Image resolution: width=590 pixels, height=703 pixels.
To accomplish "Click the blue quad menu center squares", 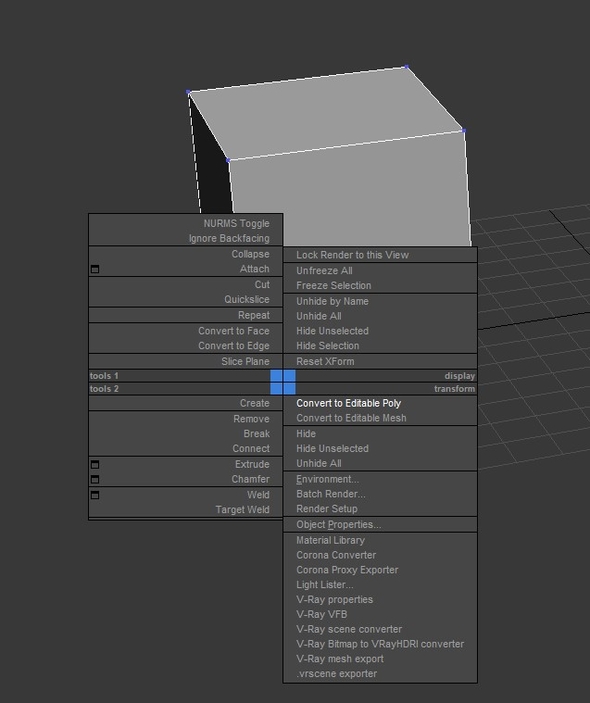I will coord(283,382).
